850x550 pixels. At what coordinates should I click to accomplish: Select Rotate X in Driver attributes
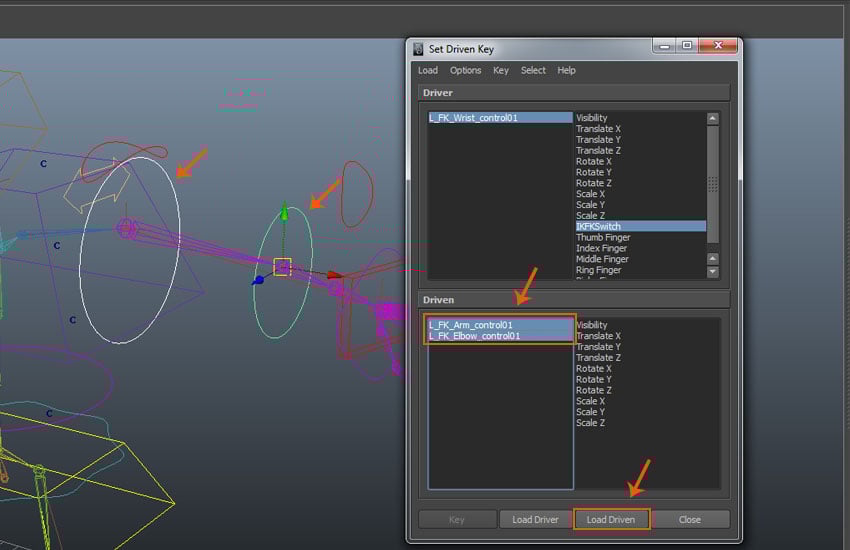594,162
